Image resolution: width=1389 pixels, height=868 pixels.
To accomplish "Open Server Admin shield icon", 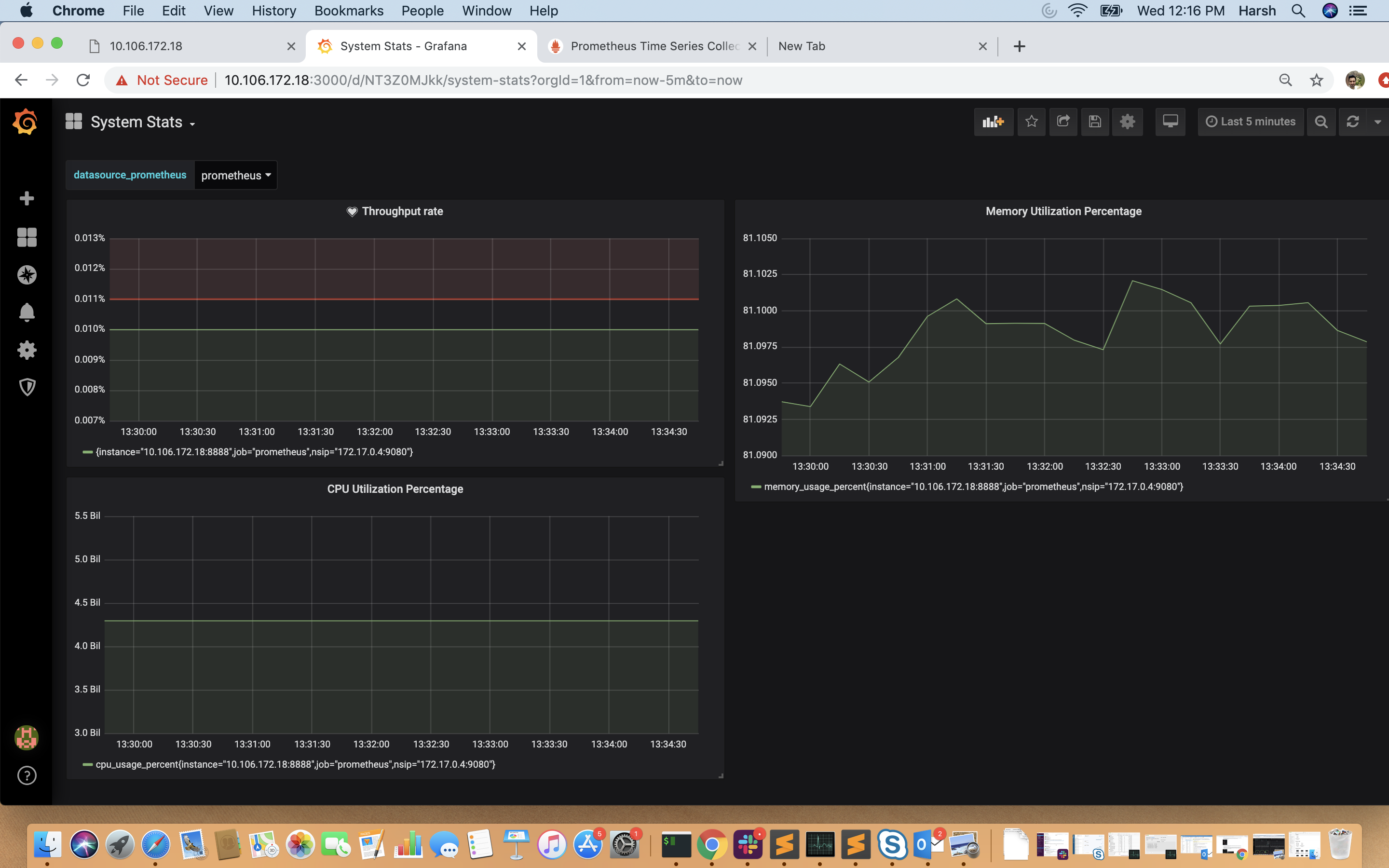I will coord(27,388).
